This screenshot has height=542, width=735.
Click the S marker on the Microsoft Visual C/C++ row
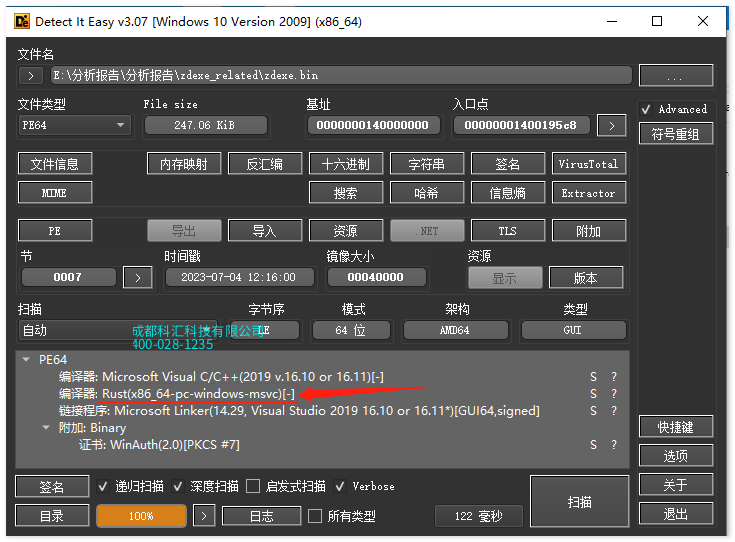point(593,377)
